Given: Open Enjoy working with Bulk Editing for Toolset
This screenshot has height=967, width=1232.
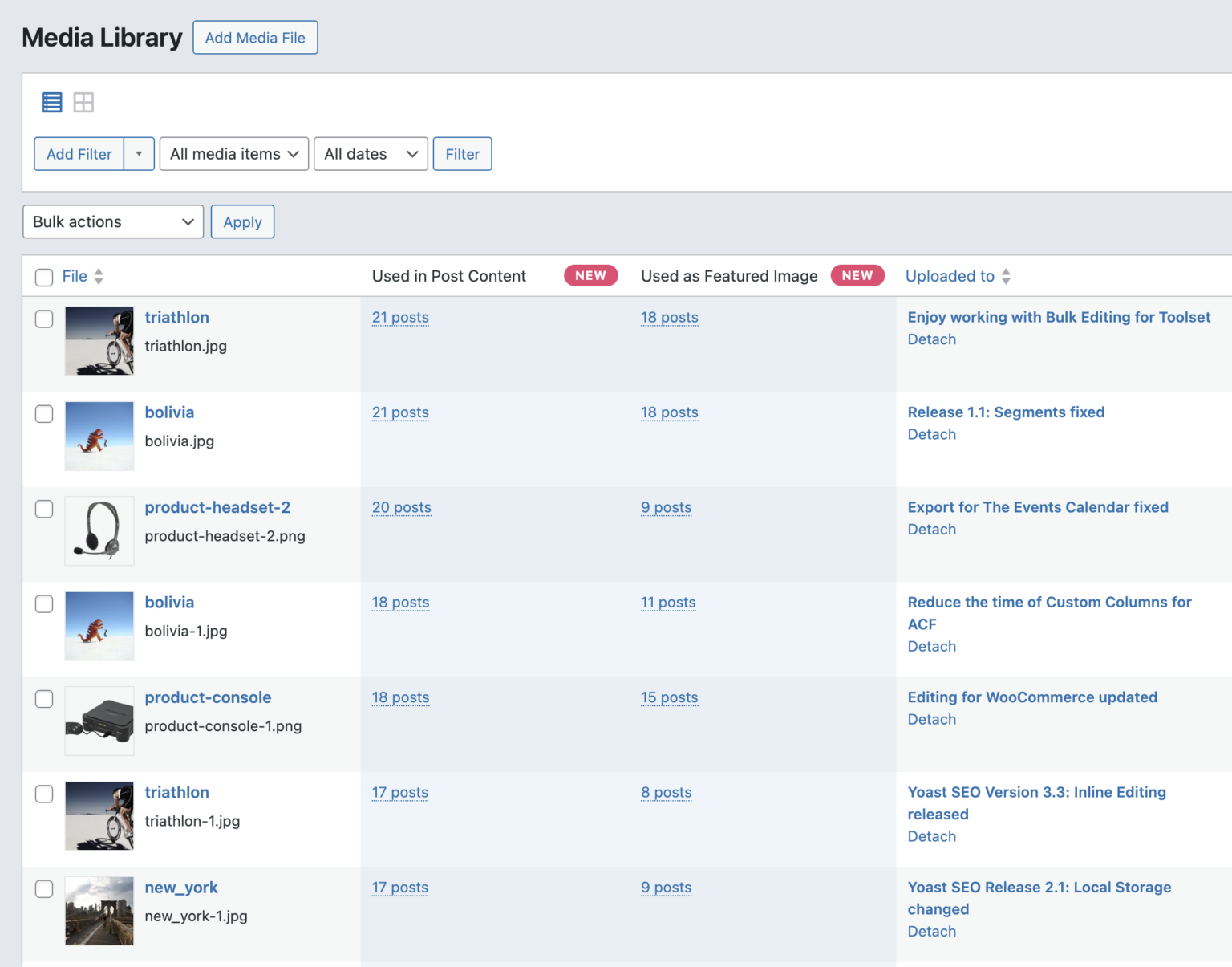Looking at the screenshot, I should click(1059, 317).
